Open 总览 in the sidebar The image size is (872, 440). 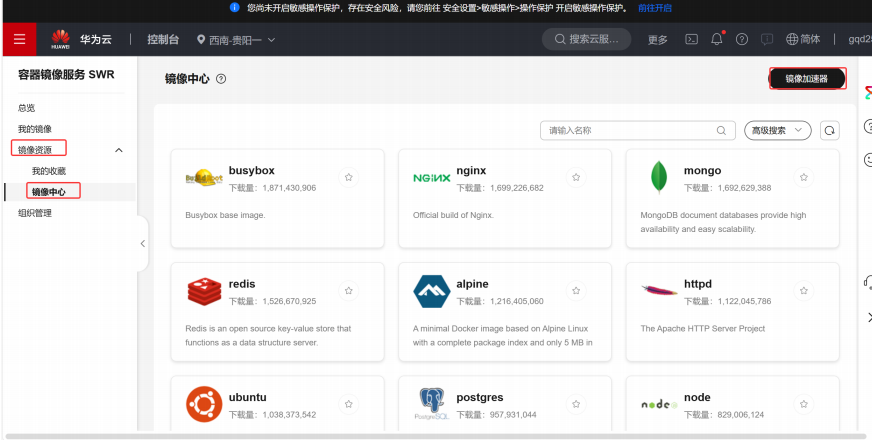tap(27, 108)
